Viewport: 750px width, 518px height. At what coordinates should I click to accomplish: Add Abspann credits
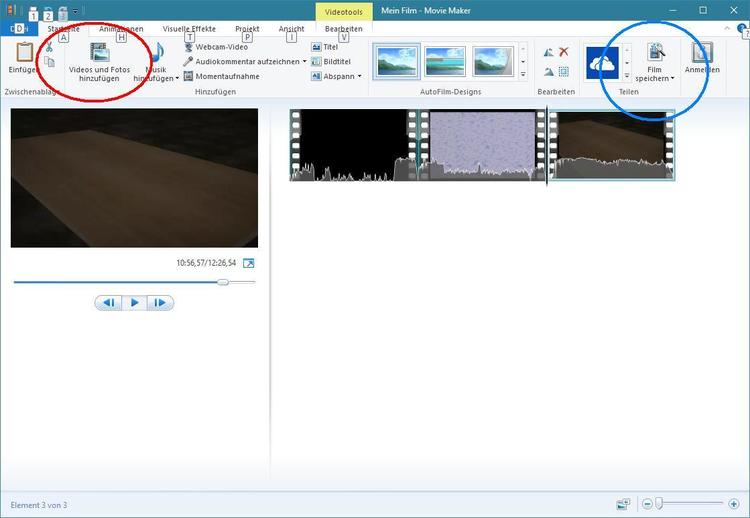point(333,76)
